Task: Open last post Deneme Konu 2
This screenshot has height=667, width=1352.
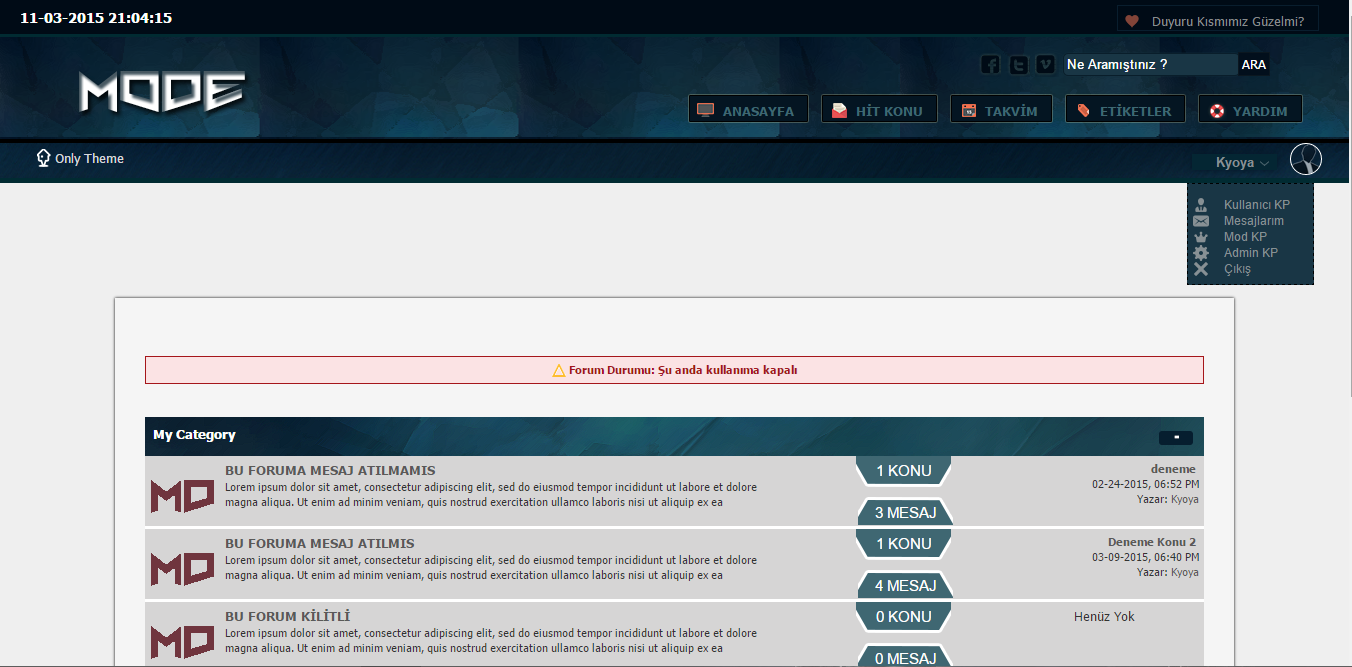Action: [1151, 542]
